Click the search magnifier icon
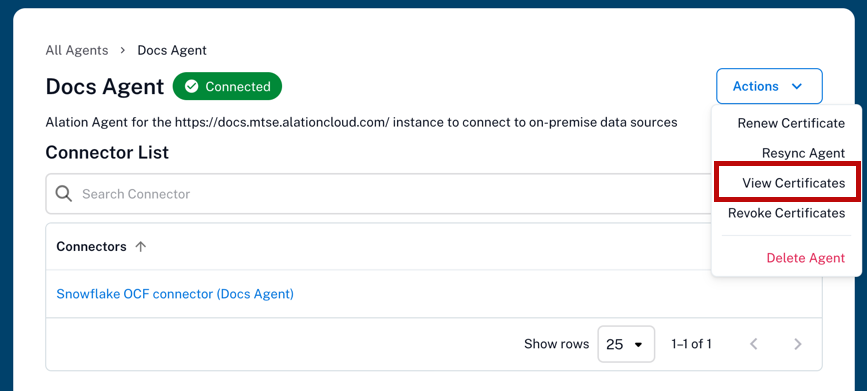The height and width of the screenshot is (391, 867). pos(64,194)
